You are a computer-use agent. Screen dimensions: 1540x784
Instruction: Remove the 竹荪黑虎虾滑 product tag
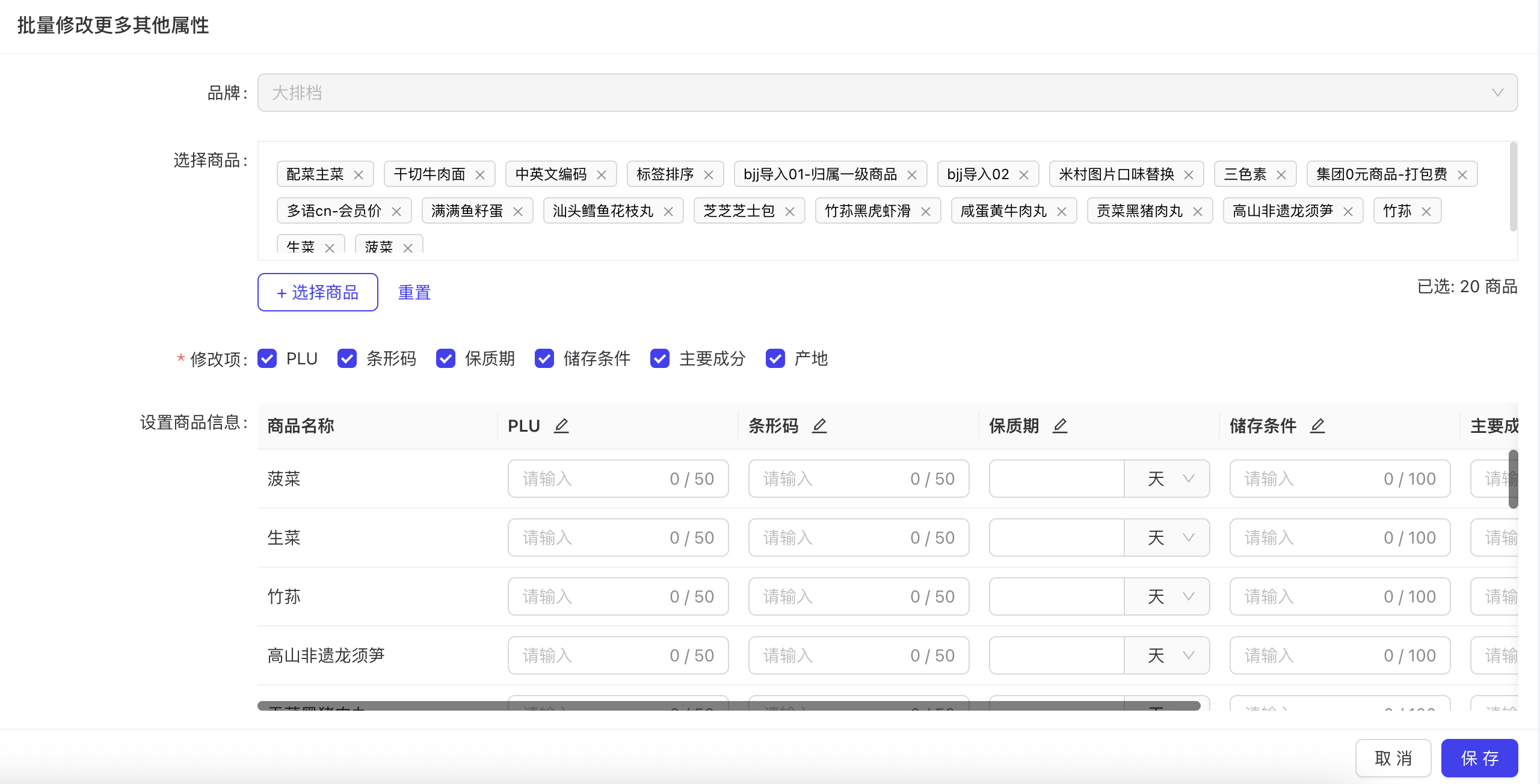pyautogui.click(x=926, y=212)
